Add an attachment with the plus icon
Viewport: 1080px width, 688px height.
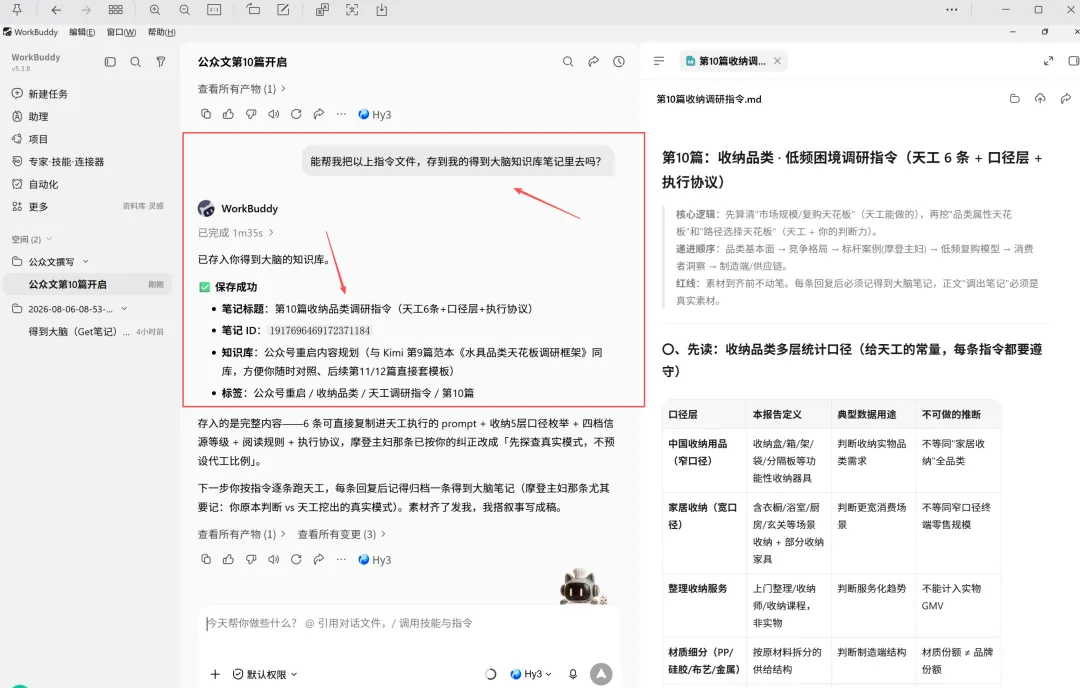(215, 674)
